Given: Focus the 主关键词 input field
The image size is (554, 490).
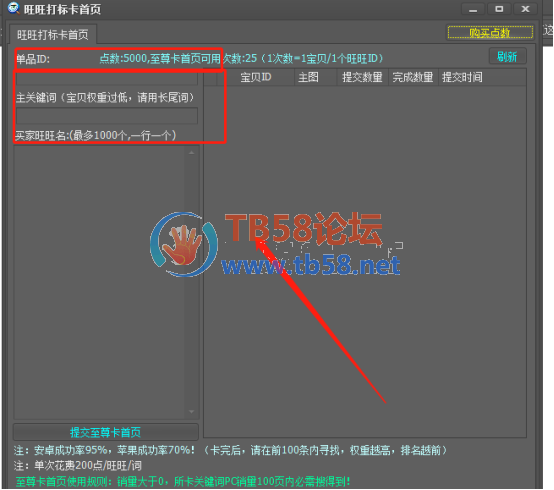Looking at the screenshot, I should pyautogui.click(x=107, y=116).
